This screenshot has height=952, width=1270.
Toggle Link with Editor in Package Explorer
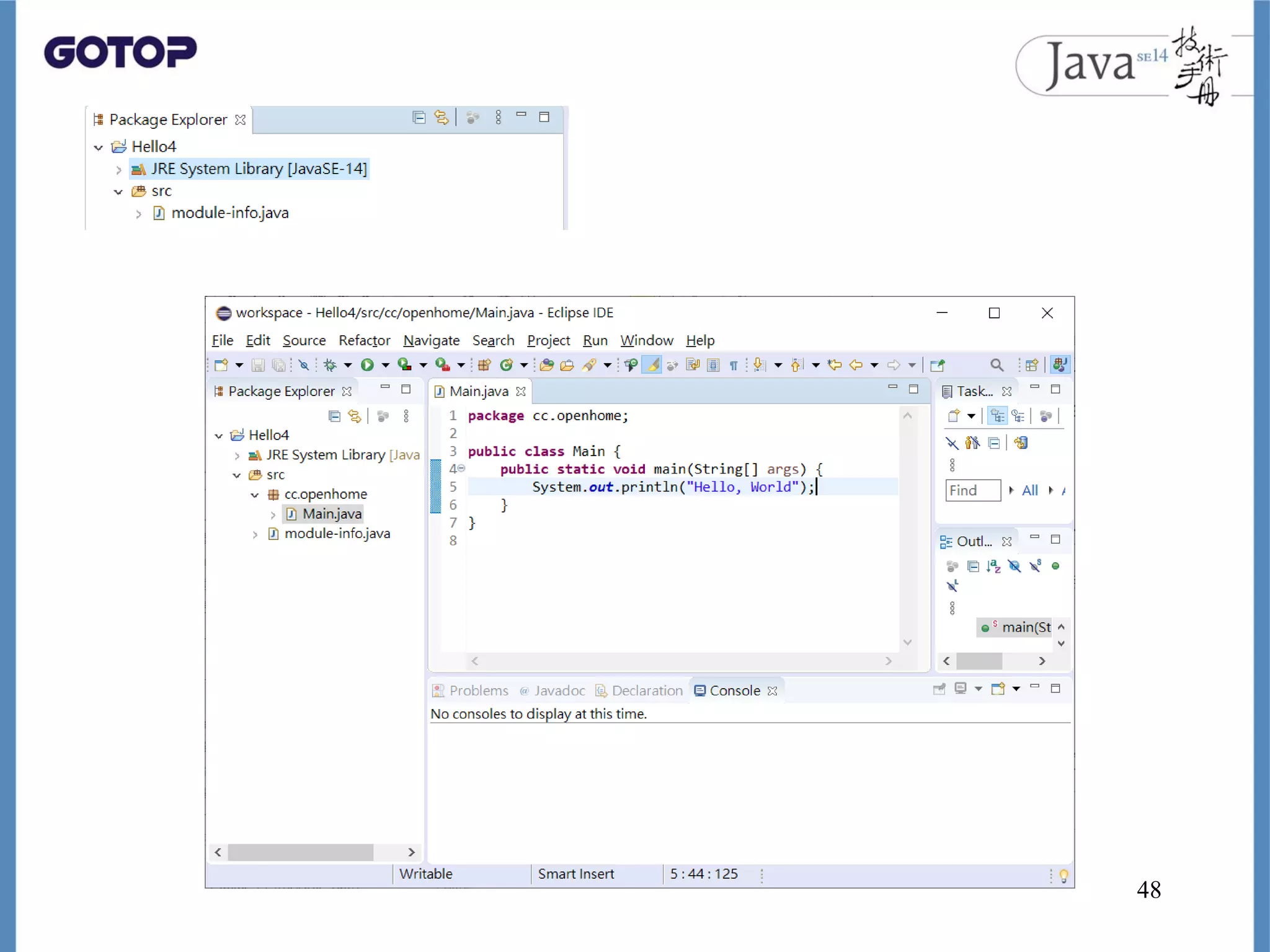pyautogui.click(x=355, y=416)
